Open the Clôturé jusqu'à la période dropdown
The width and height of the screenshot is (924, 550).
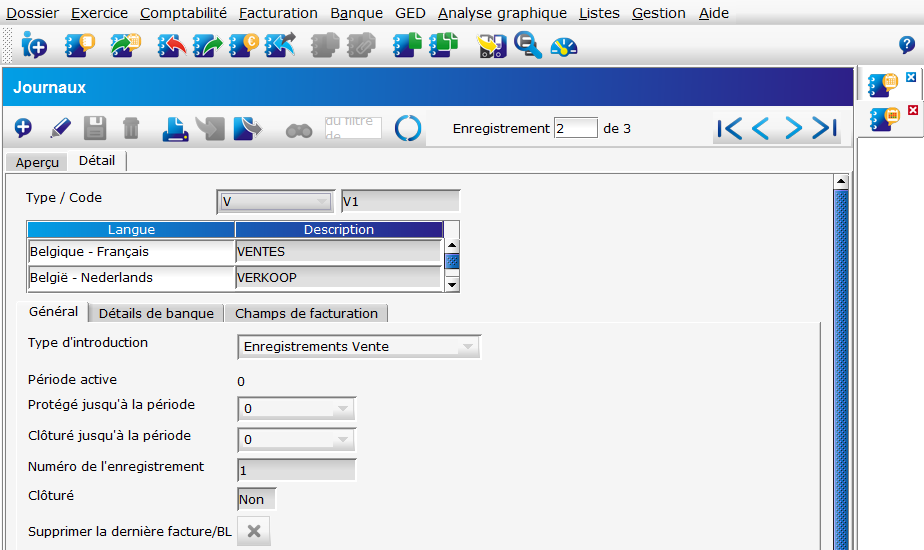point(296,440)
